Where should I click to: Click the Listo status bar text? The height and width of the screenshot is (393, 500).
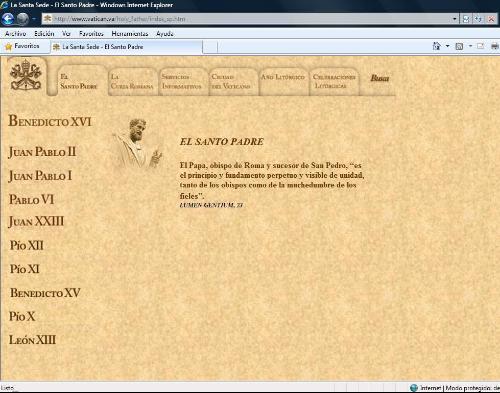pos(7,388)
